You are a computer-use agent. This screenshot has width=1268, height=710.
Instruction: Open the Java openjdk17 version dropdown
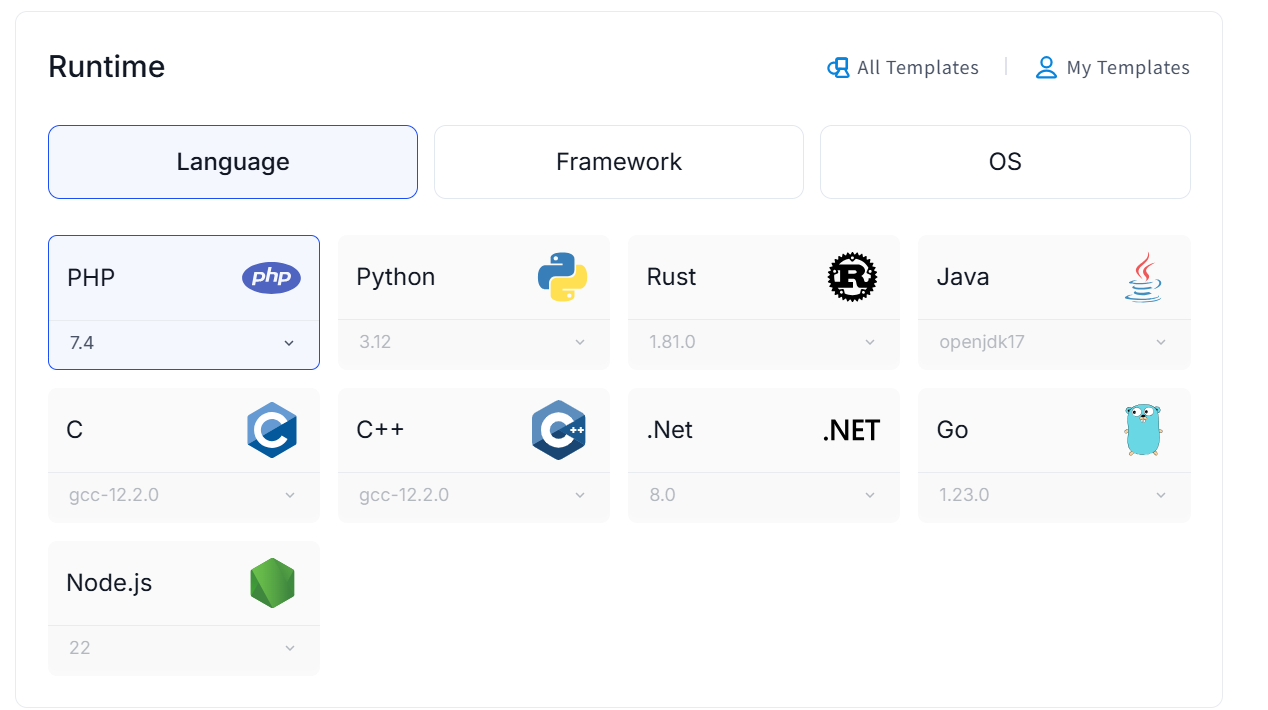pos(1053,342)
